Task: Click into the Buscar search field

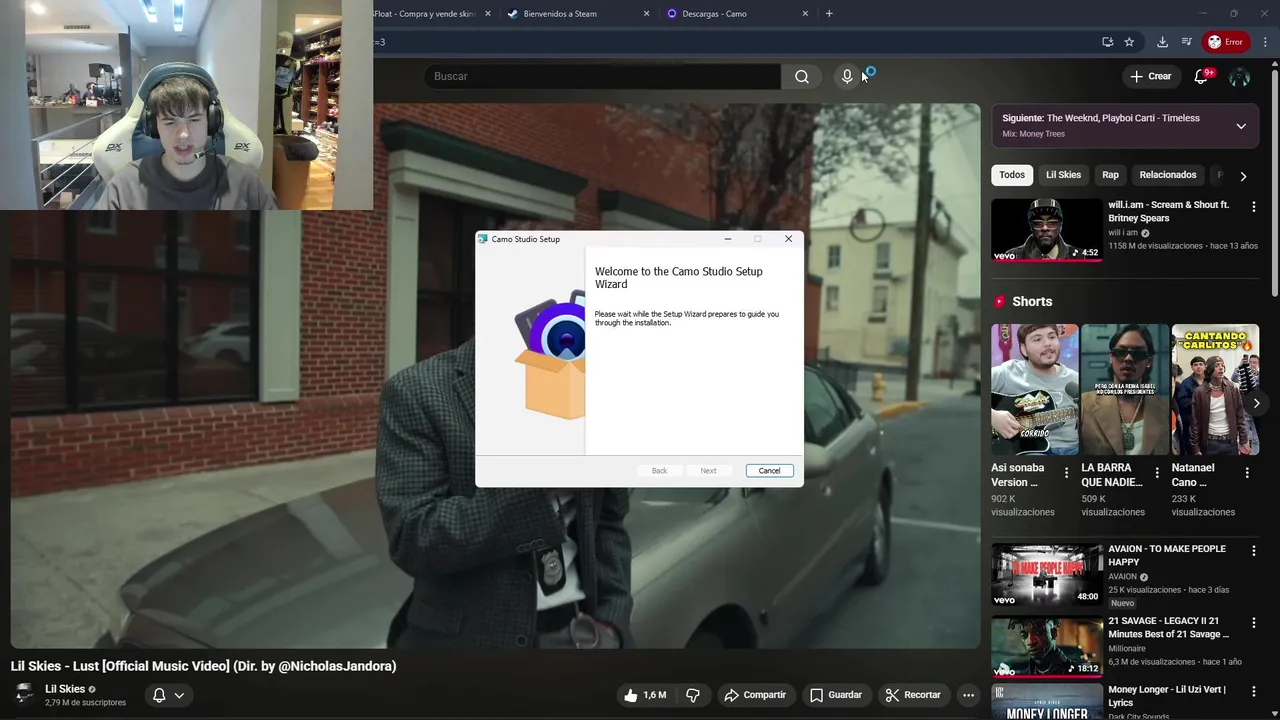Action: point(602,76)
